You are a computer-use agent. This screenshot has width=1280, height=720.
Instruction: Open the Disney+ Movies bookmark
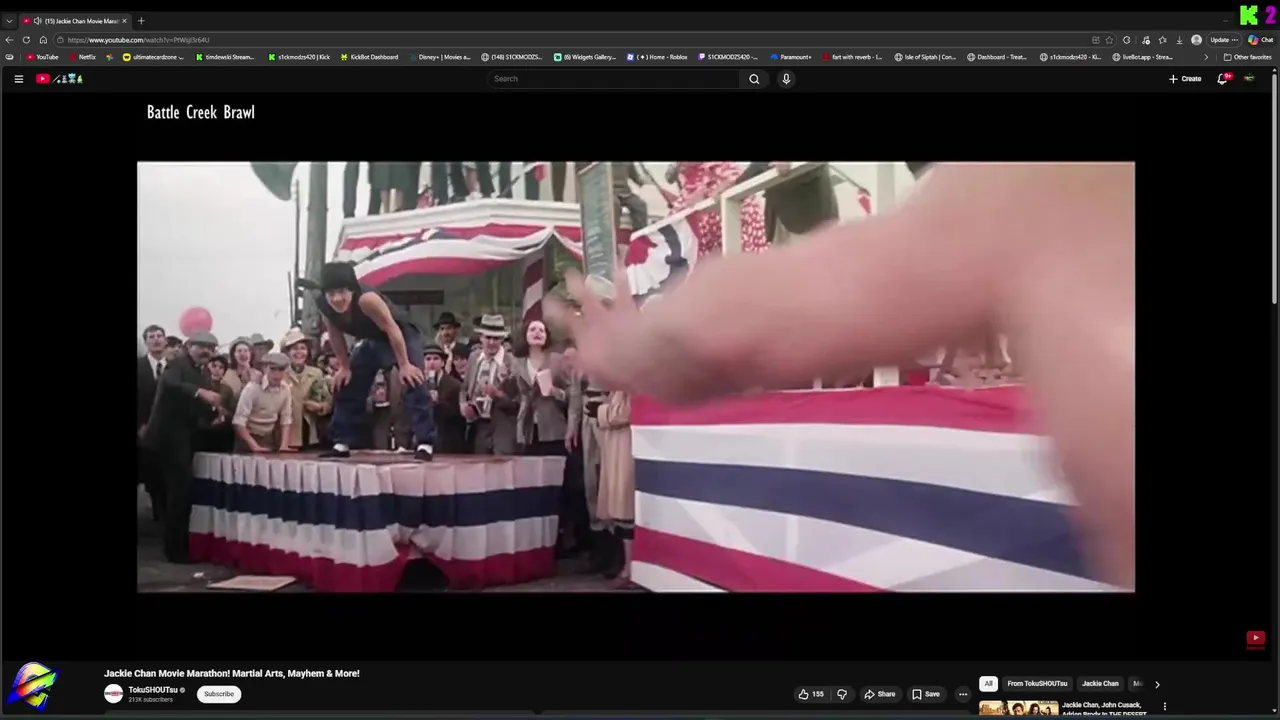tap(438, 57)
